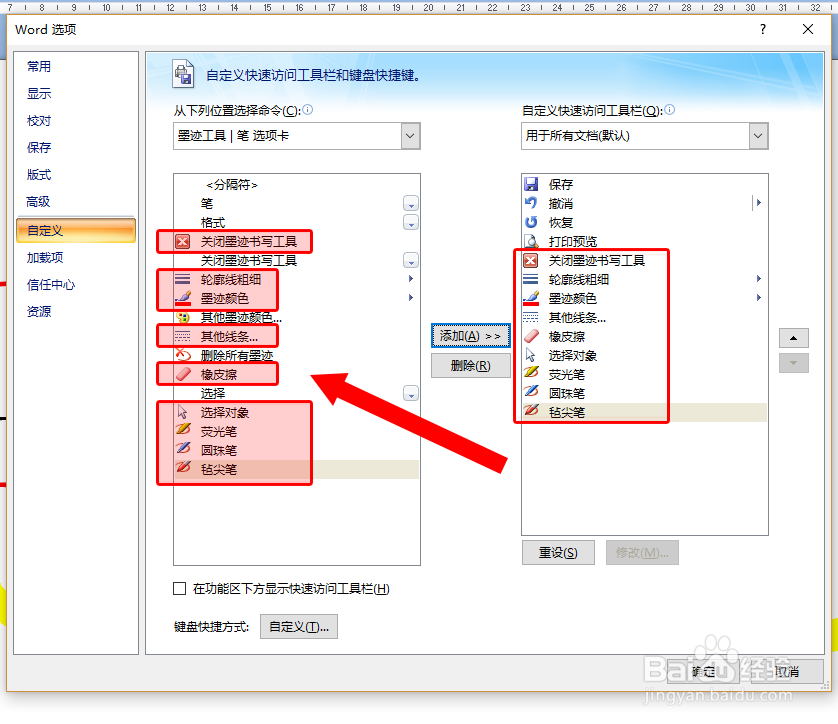
Task: Select 橡皮擦 eraser icon in left list
Action: coord(182,374)
